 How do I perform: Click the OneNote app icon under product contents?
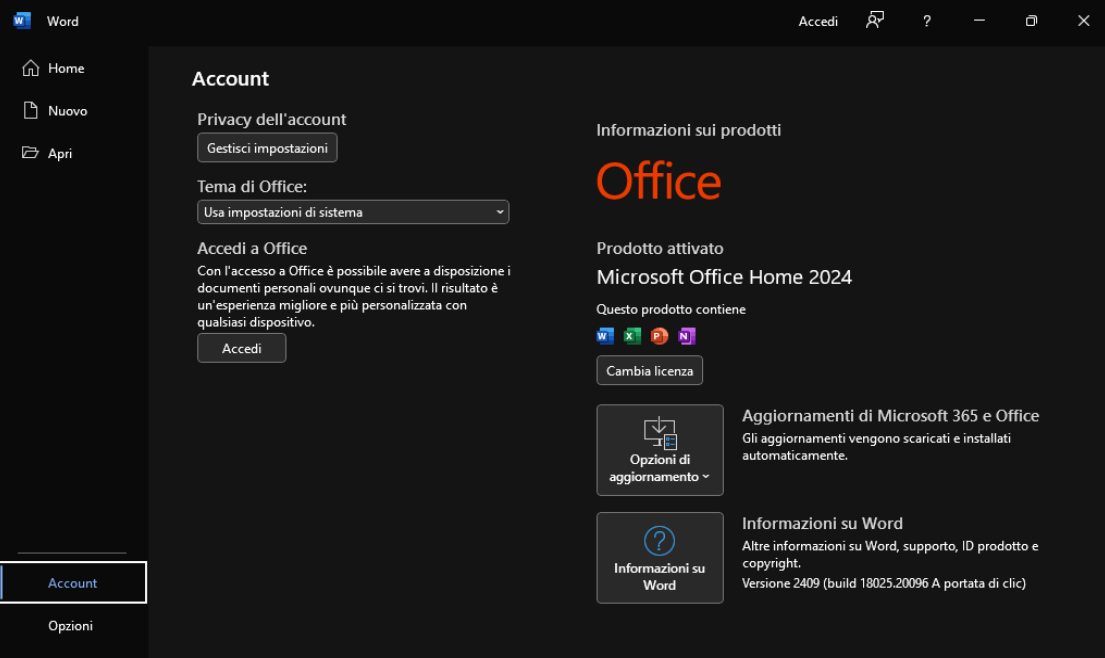click(x=686, y=336)
